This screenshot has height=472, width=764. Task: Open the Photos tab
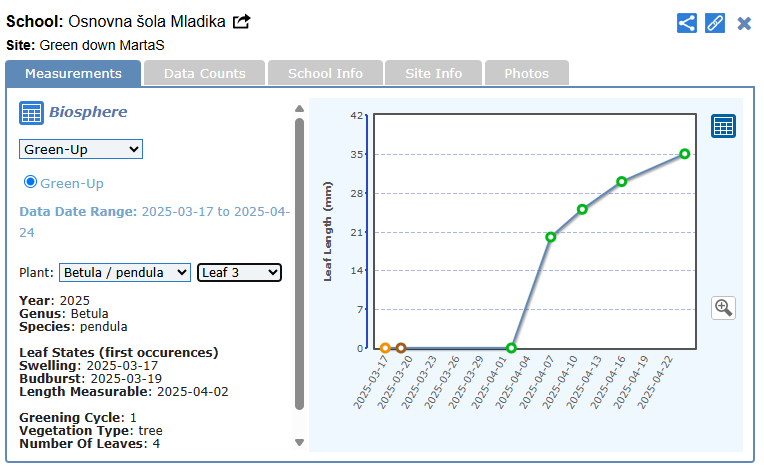pyautogui.click(x=526, y=73)
